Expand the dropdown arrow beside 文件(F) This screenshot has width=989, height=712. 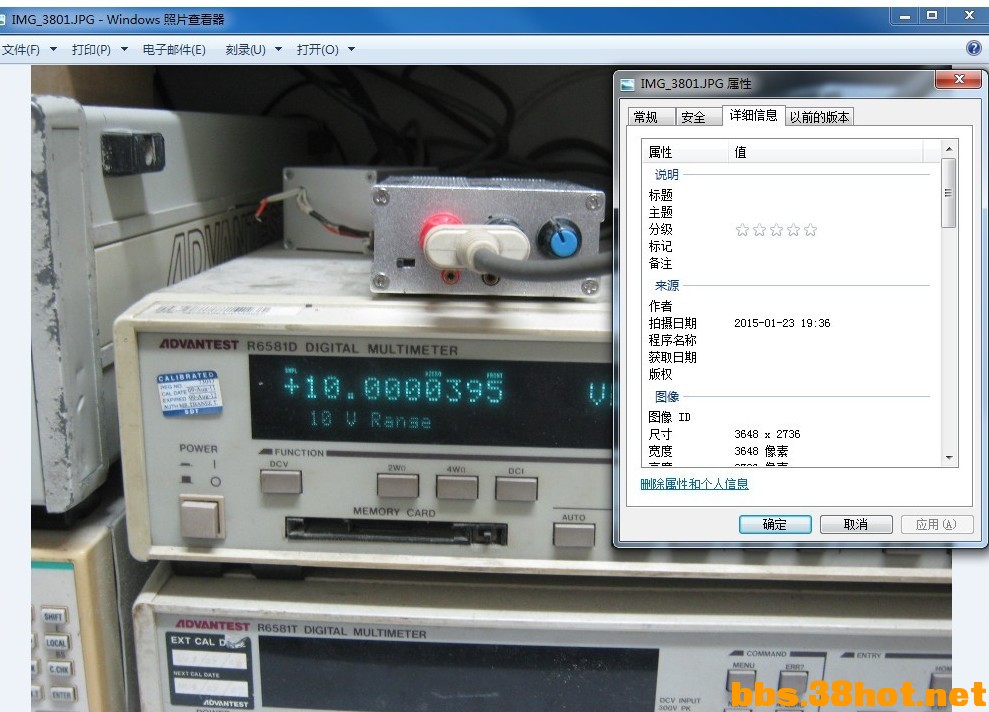[x=53, y=49]
